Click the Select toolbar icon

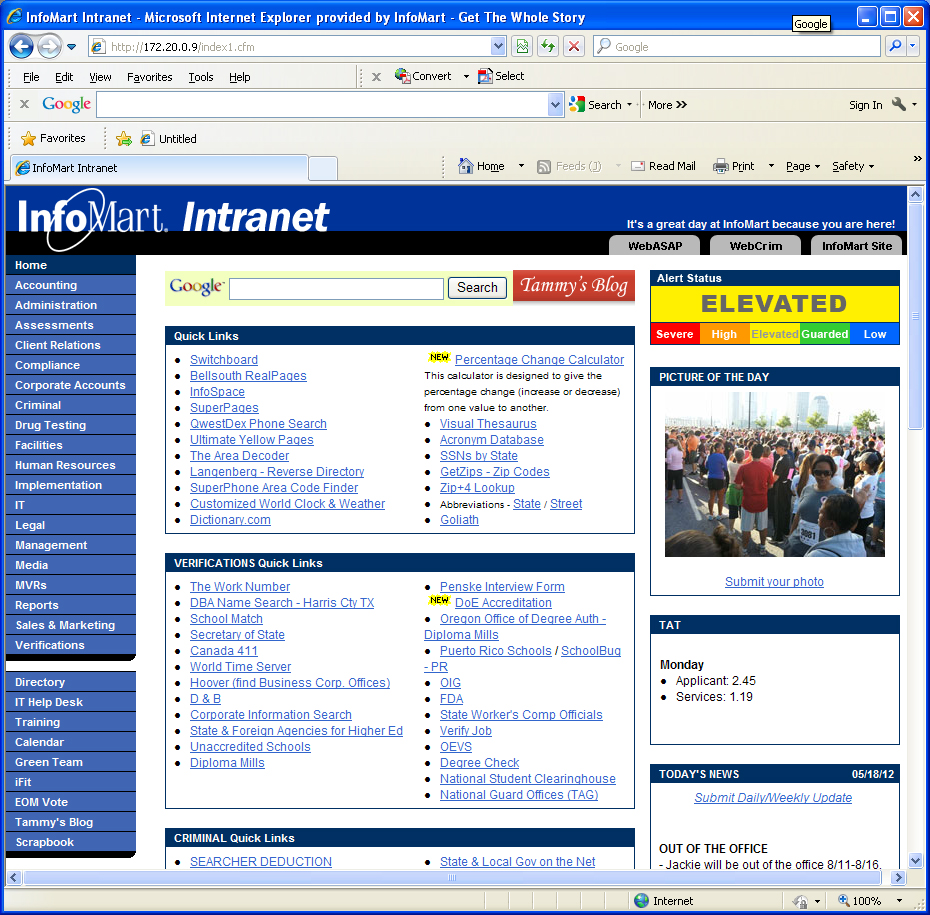click(501, 76)
